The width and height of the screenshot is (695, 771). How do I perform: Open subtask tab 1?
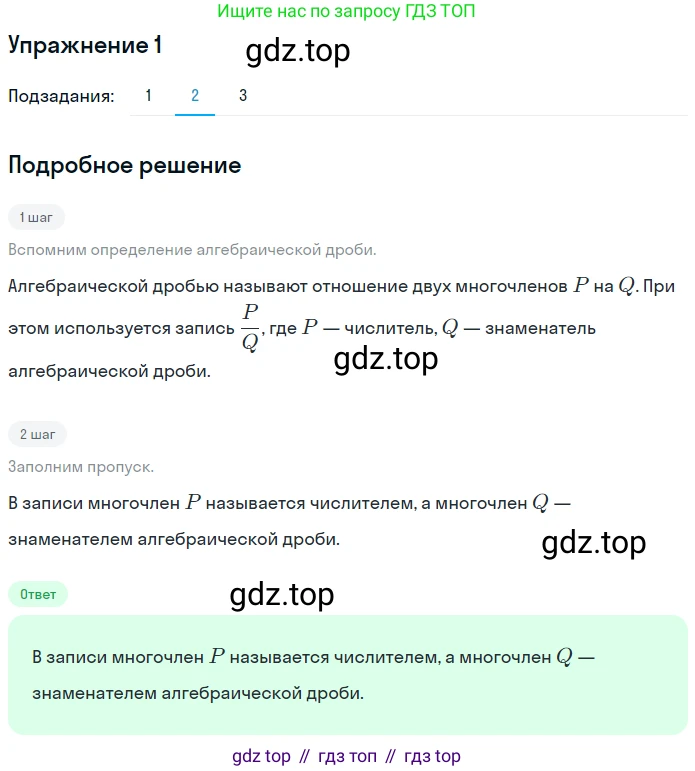pos(149,96)
